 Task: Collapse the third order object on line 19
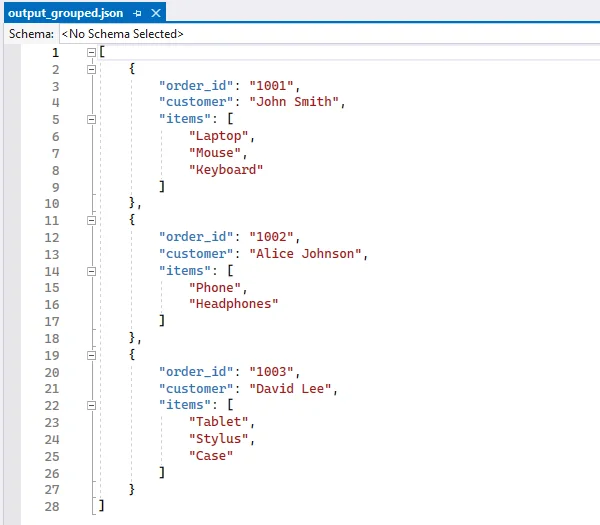coord(91,355)
